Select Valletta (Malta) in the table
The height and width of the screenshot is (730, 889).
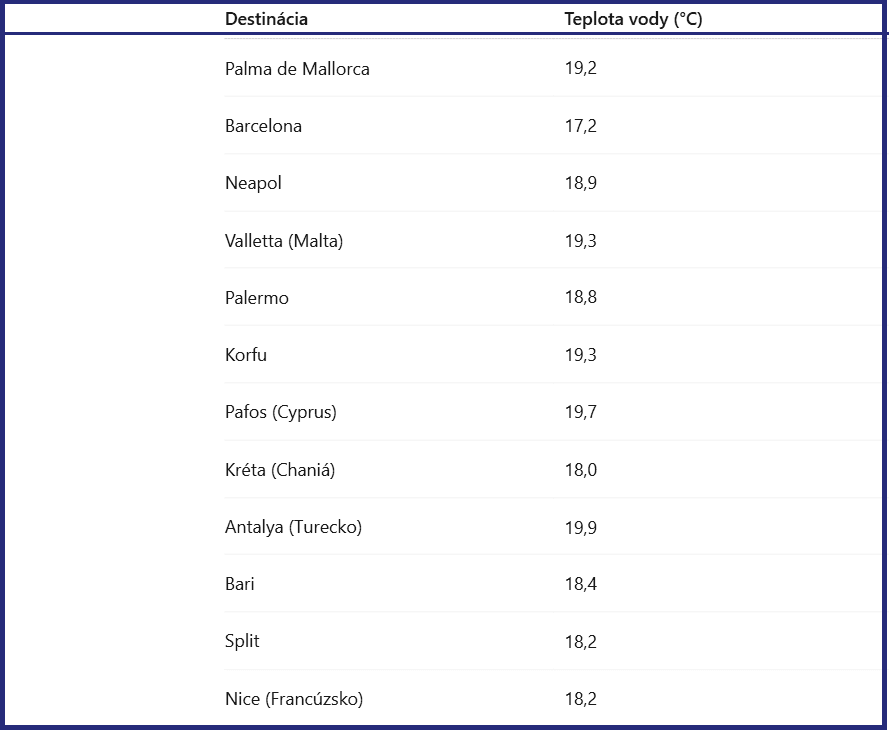[283, 241]
